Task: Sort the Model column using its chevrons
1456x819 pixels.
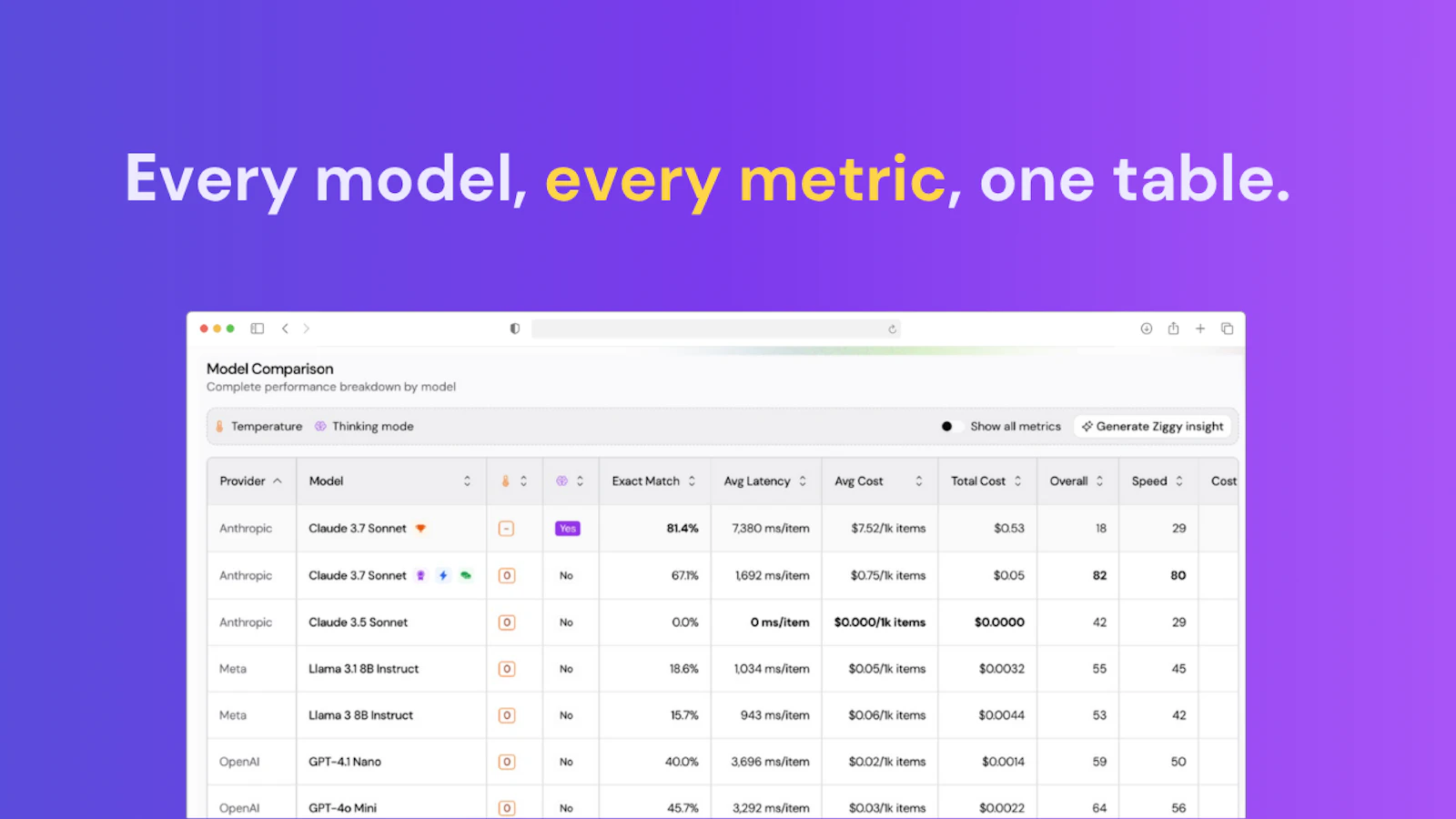Action: [x=468, y=480]
